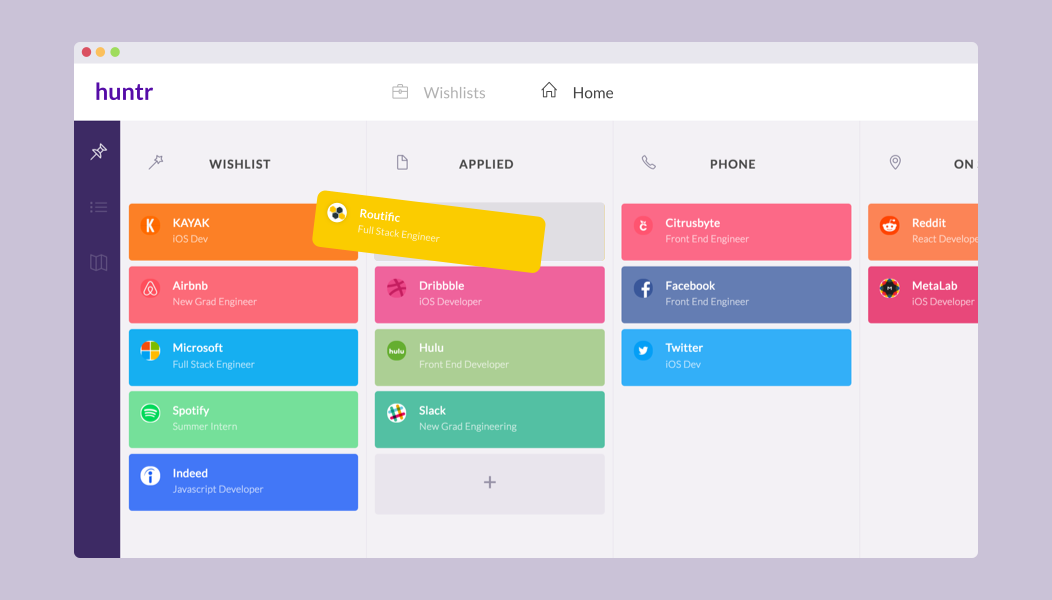Open the Microsoft Full Stack Engineer card
The image size is (1052, 600).
[244, 357]
